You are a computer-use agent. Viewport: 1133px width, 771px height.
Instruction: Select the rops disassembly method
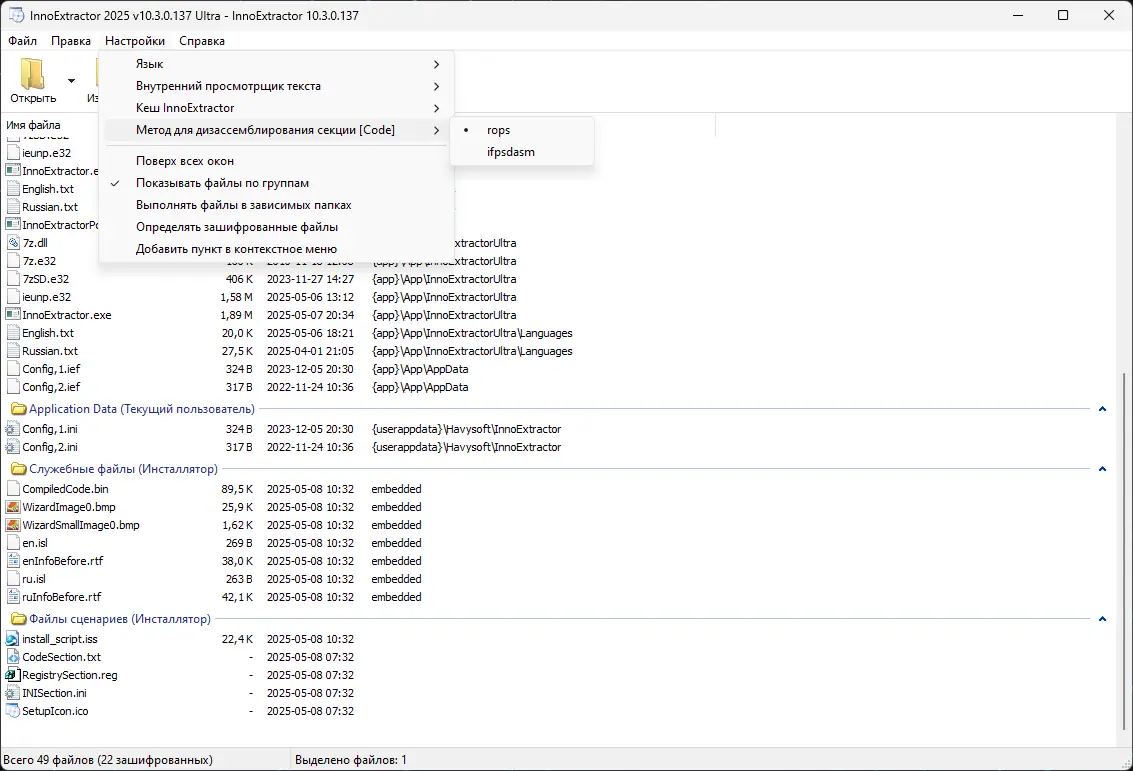pyautogui.click(x=522, y=130)
